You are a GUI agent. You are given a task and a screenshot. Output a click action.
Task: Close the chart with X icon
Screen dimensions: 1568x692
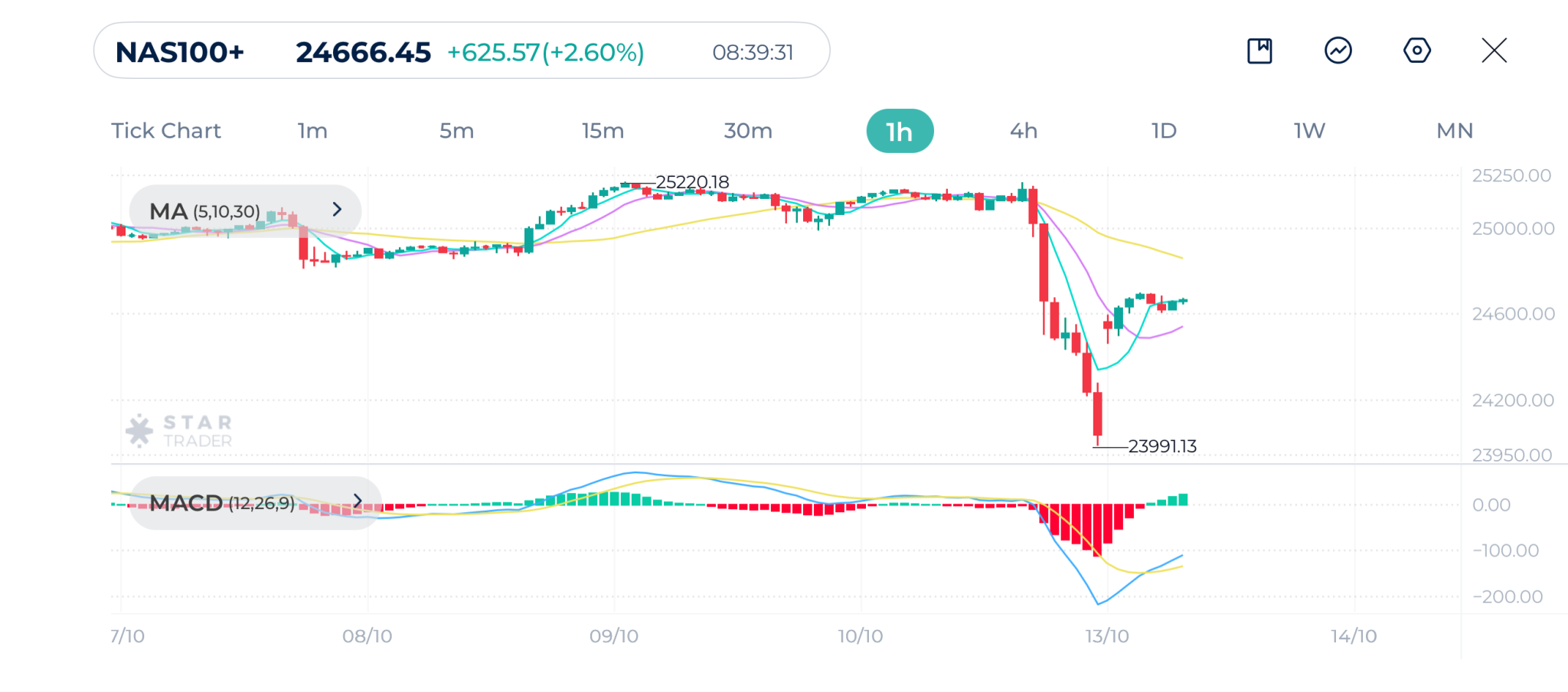[x=1494, y=51]
